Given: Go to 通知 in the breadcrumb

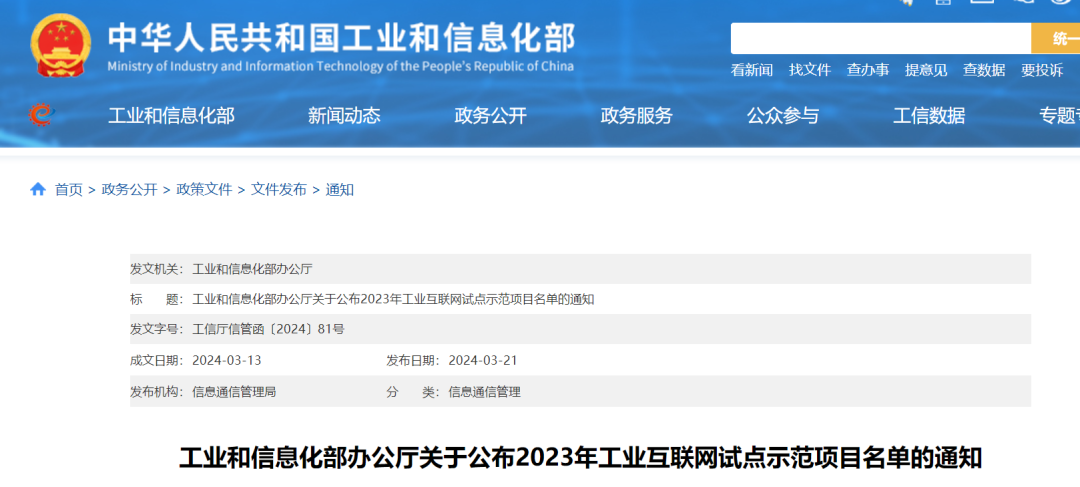Looking at the screenshot, I should [x=340, y=190].
